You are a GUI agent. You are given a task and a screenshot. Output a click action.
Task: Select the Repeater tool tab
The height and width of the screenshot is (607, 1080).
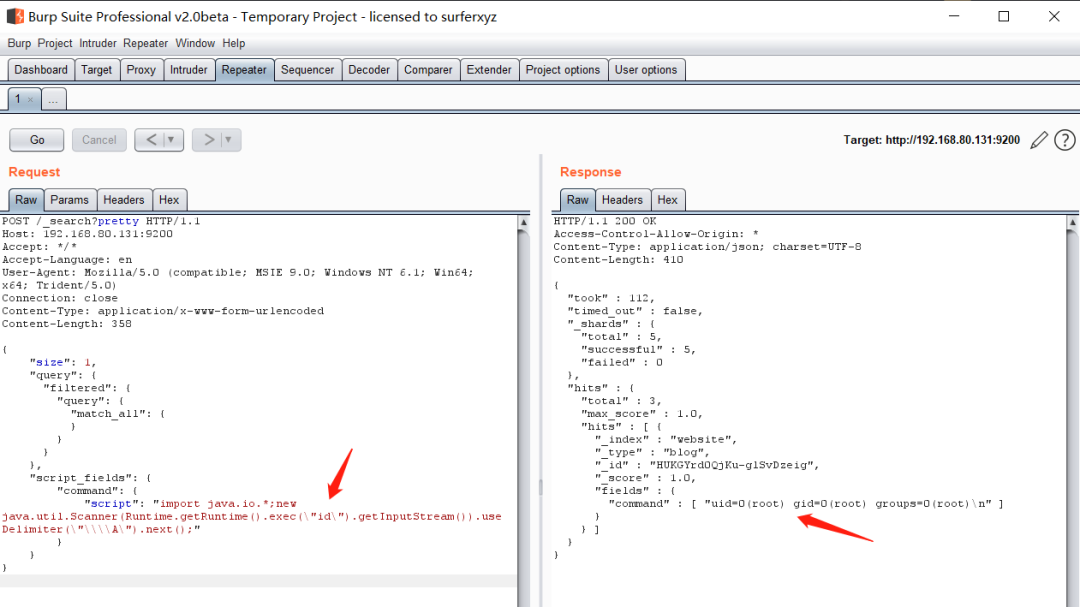[x=244, y=70]
